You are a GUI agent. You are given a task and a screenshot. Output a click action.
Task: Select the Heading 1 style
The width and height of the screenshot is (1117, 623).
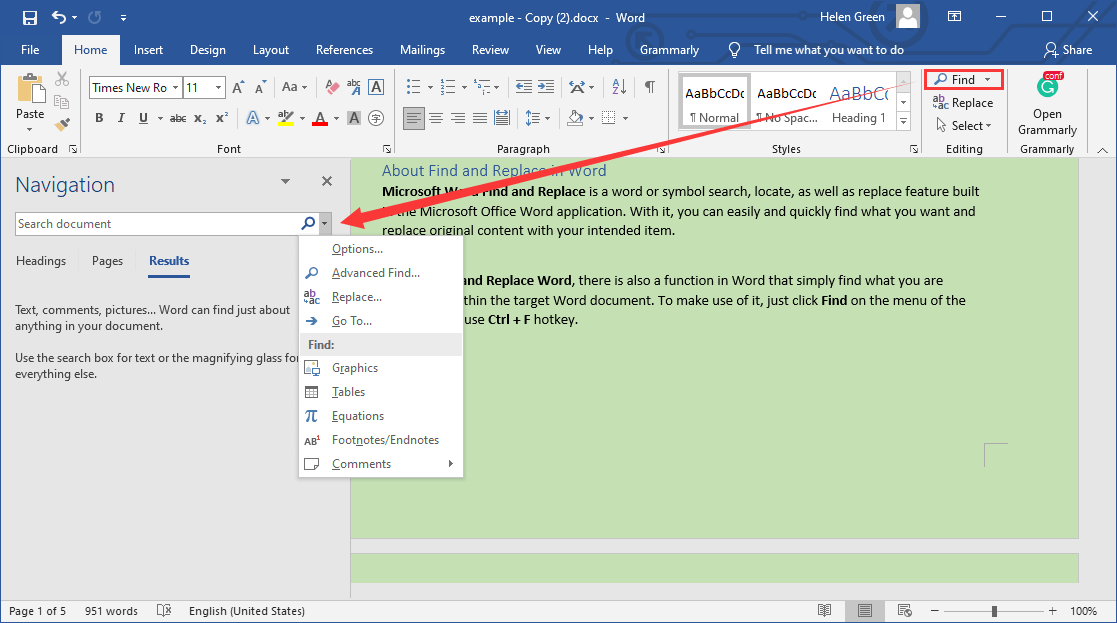coord(858,100)
